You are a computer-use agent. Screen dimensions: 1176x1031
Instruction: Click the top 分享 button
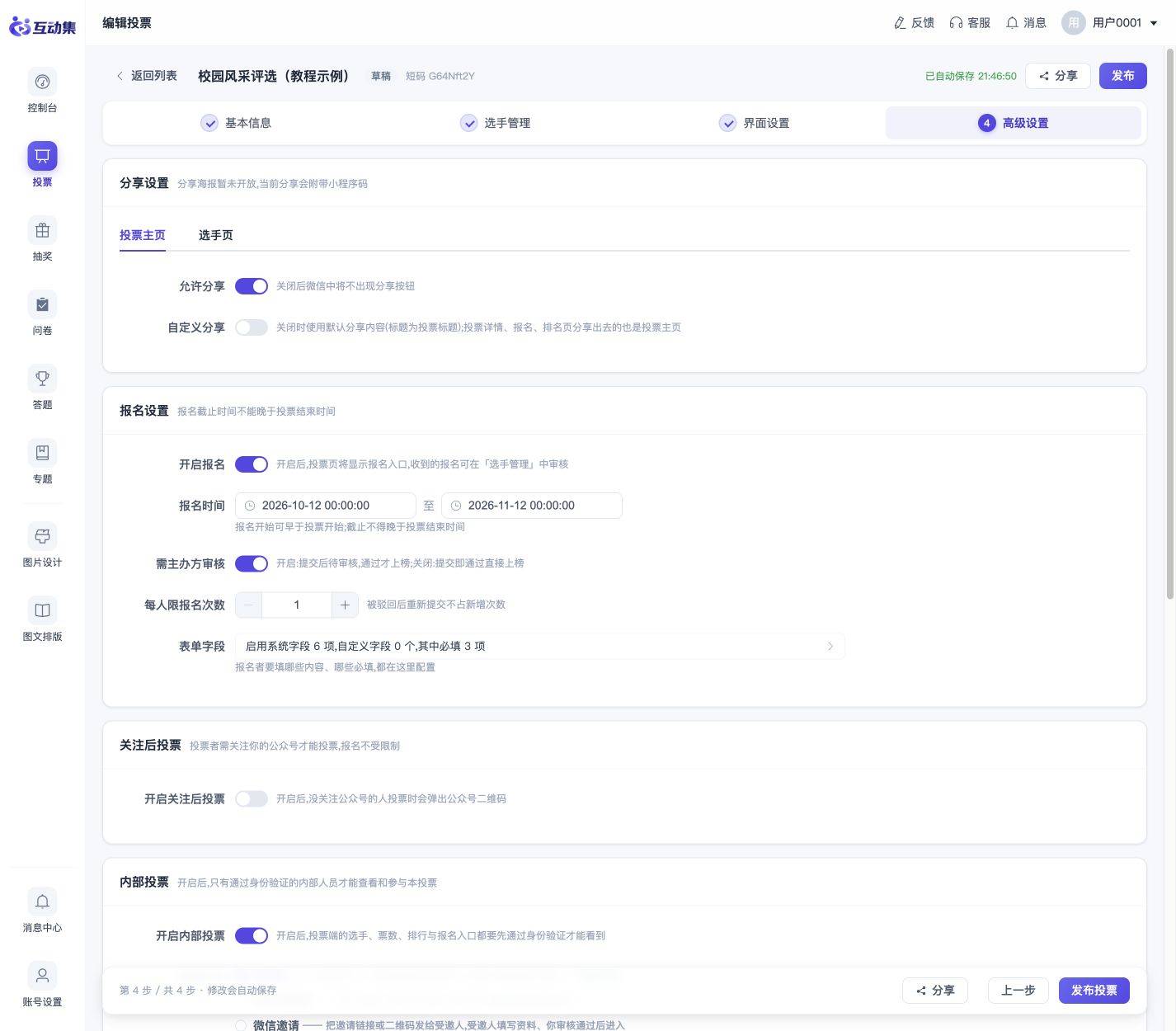point(1058,76)
